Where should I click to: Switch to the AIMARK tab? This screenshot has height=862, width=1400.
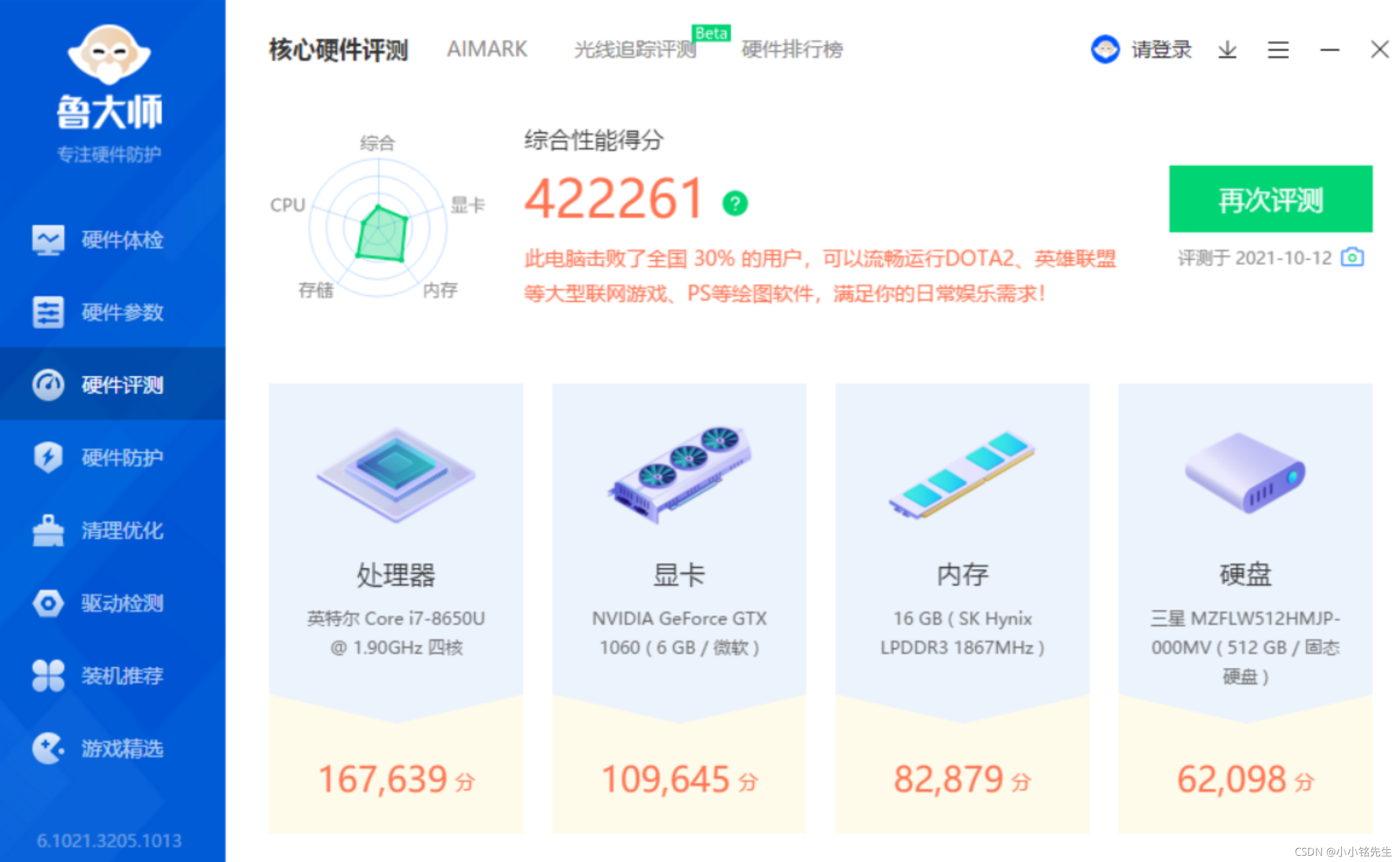click(486, 50)
